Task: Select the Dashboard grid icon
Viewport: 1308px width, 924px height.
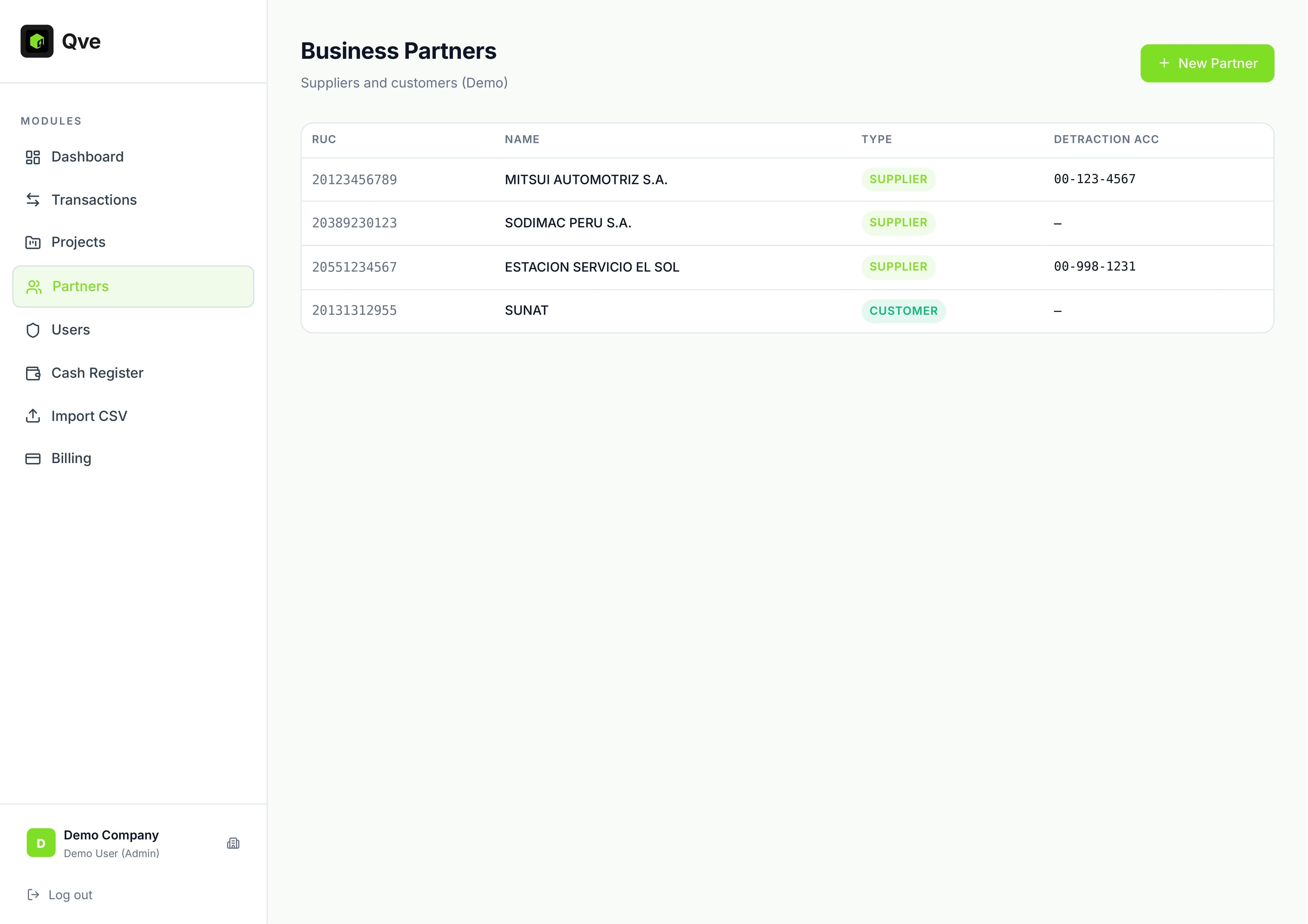Action: coord(33,157)
